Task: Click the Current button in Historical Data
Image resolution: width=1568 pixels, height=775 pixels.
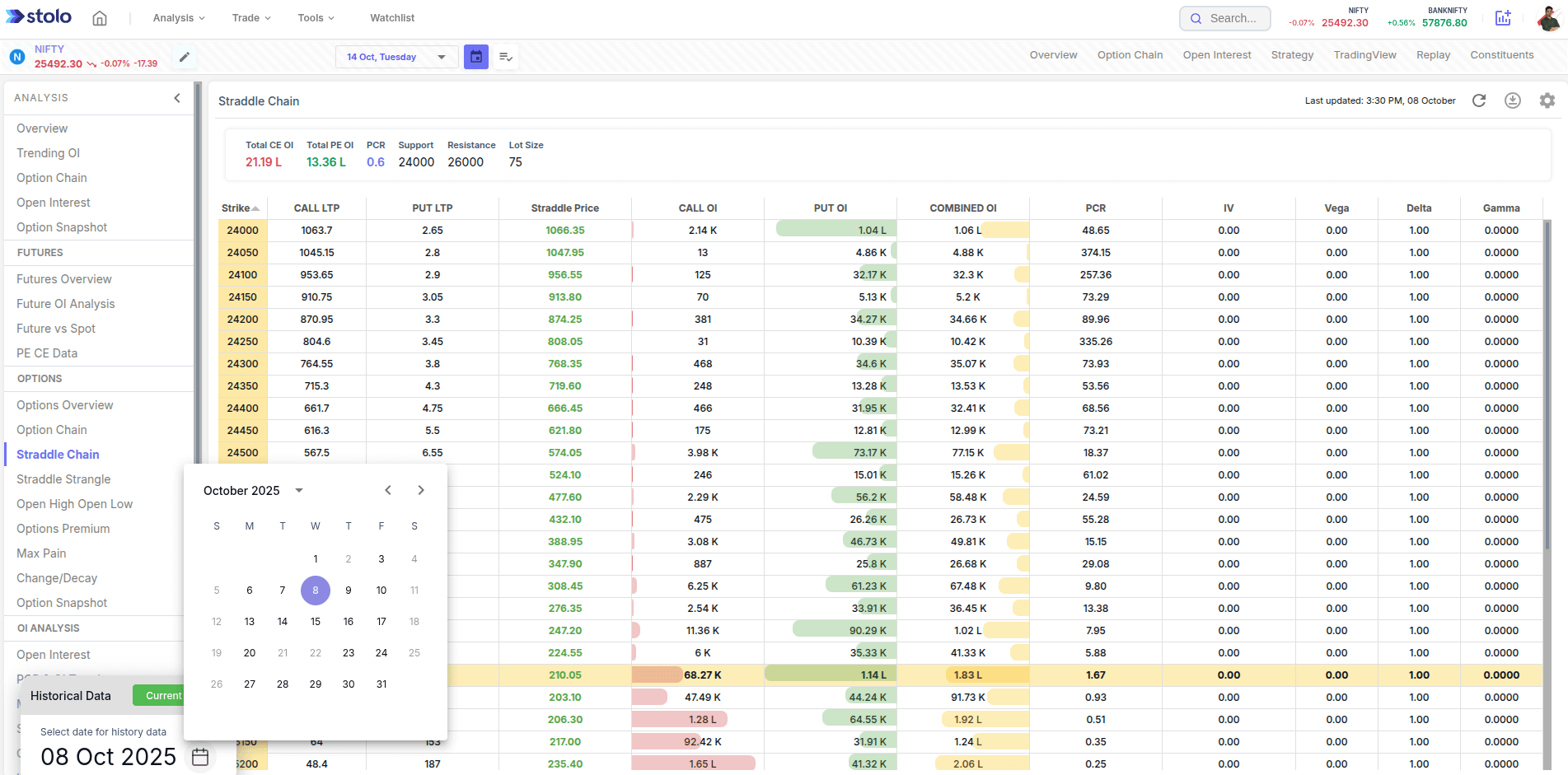Action: pos(163,696)
